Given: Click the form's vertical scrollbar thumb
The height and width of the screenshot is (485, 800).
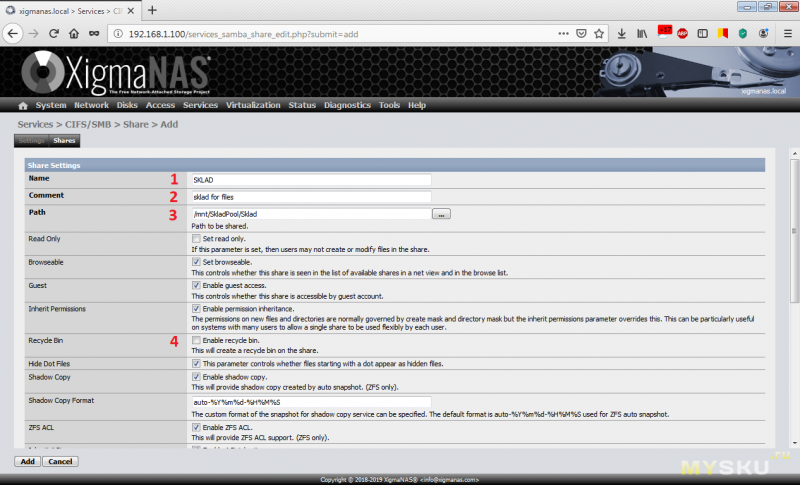Looking at the screenshot, I should tap(794, 231).
